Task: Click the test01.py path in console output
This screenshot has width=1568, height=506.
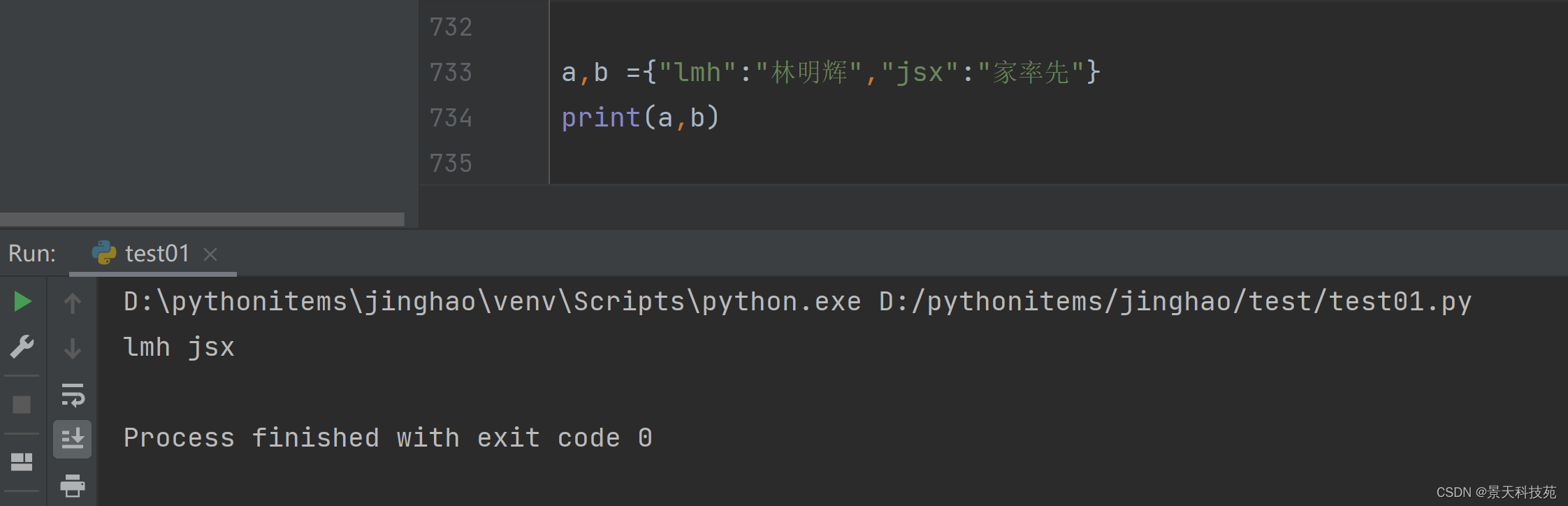Action: 1175,302
